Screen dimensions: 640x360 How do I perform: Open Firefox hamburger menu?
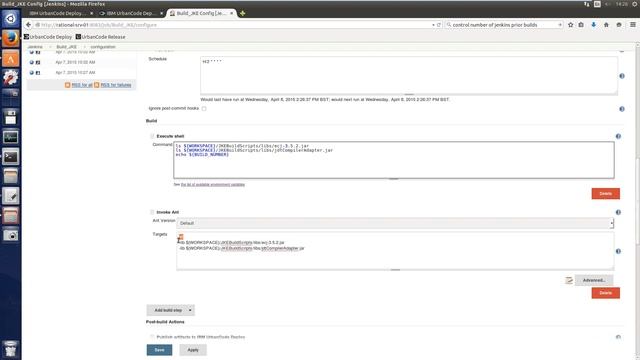click(x=633, y=25)
